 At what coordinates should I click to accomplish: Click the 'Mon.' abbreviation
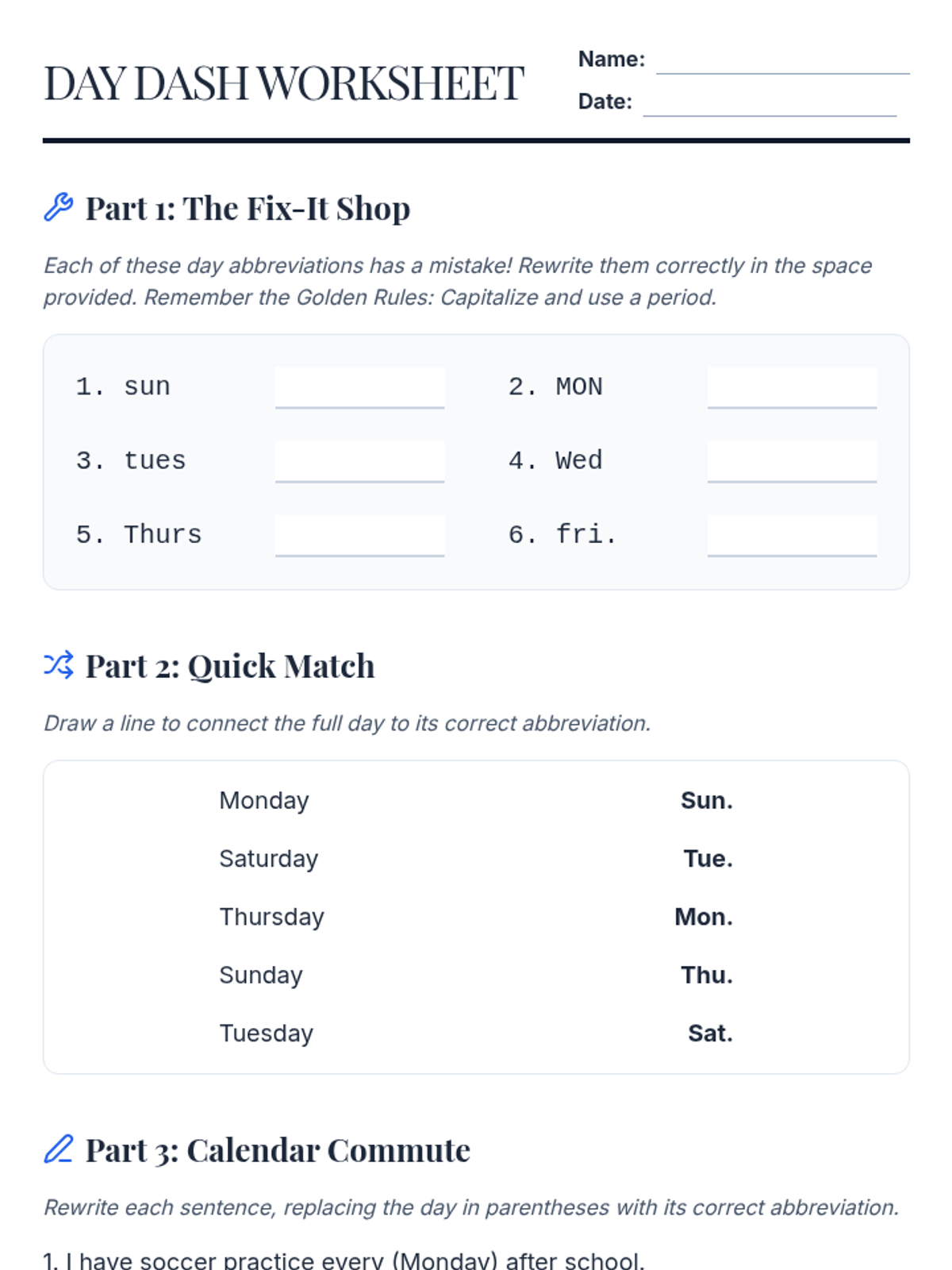click(703, 917)
